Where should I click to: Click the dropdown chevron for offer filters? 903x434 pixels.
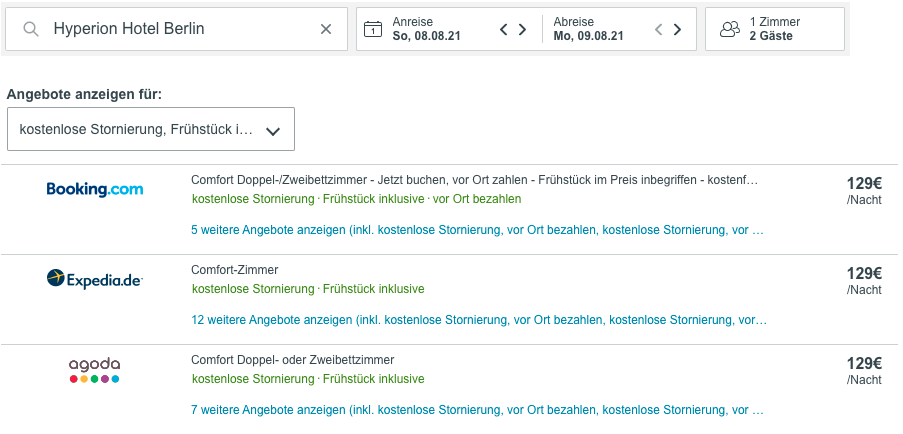coord(273,131)
